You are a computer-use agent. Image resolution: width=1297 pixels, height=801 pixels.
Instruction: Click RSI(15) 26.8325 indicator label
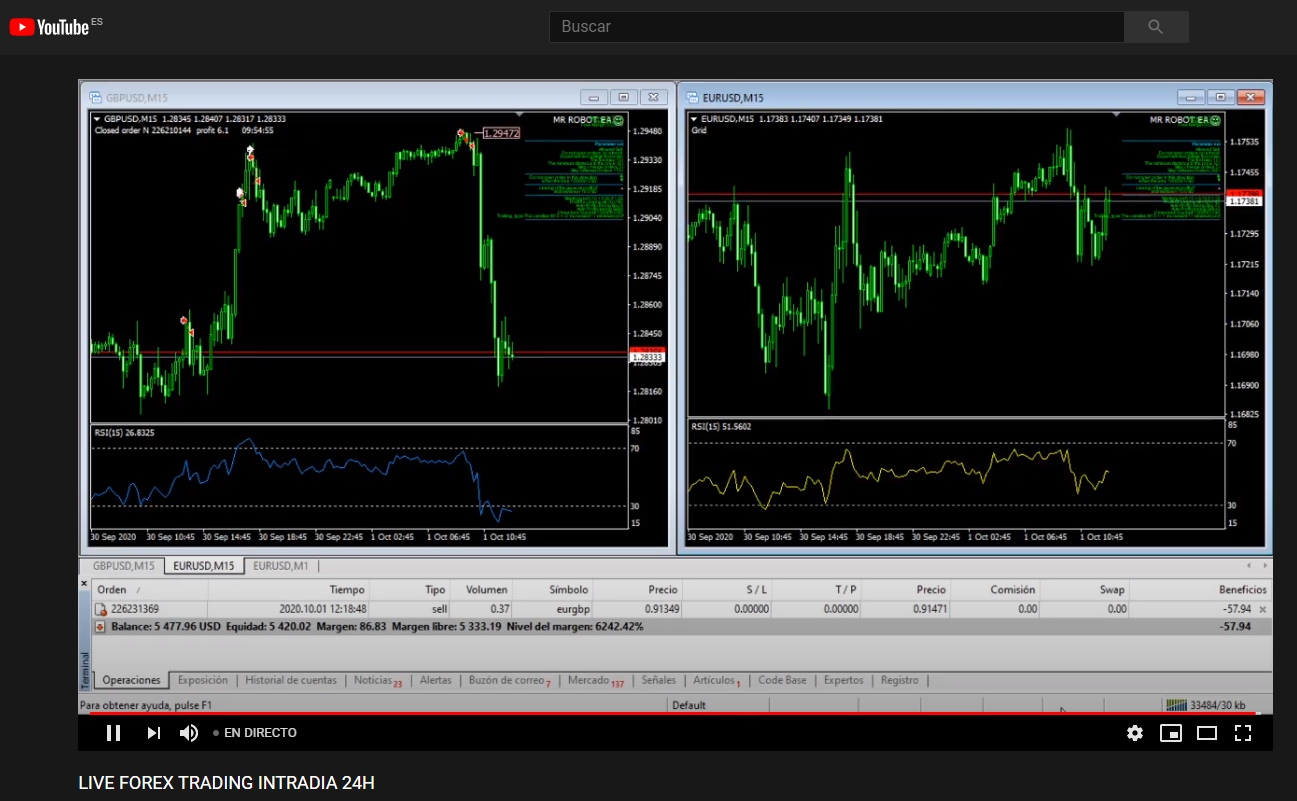(x=125, y=433)
